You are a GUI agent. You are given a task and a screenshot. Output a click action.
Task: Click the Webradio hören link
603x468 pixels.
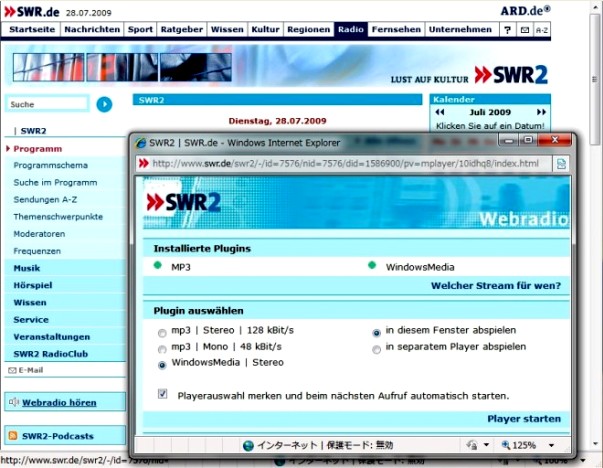pyautogui.click(x=59, y=403)
